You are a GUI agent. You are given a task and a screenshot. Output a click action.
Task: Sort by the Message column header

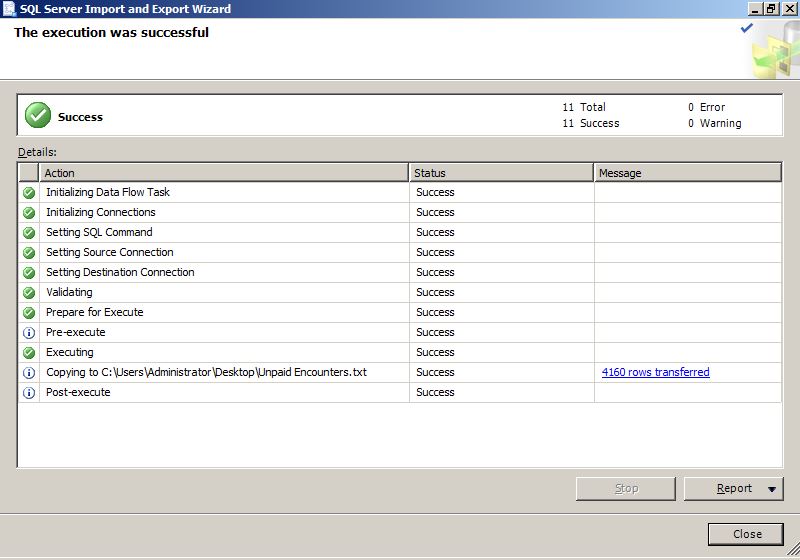tap(688, 172)
